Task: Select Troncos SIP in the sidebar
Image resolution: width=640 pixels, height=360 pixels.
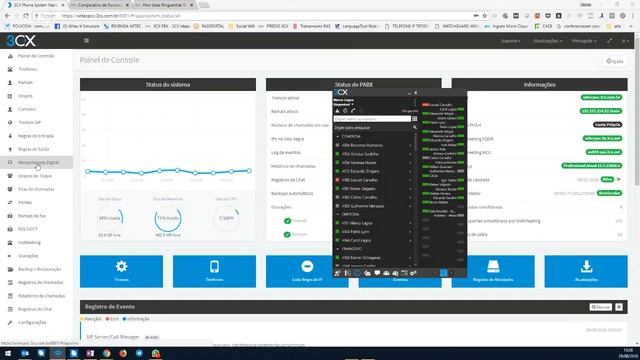Action: [29, 122]
